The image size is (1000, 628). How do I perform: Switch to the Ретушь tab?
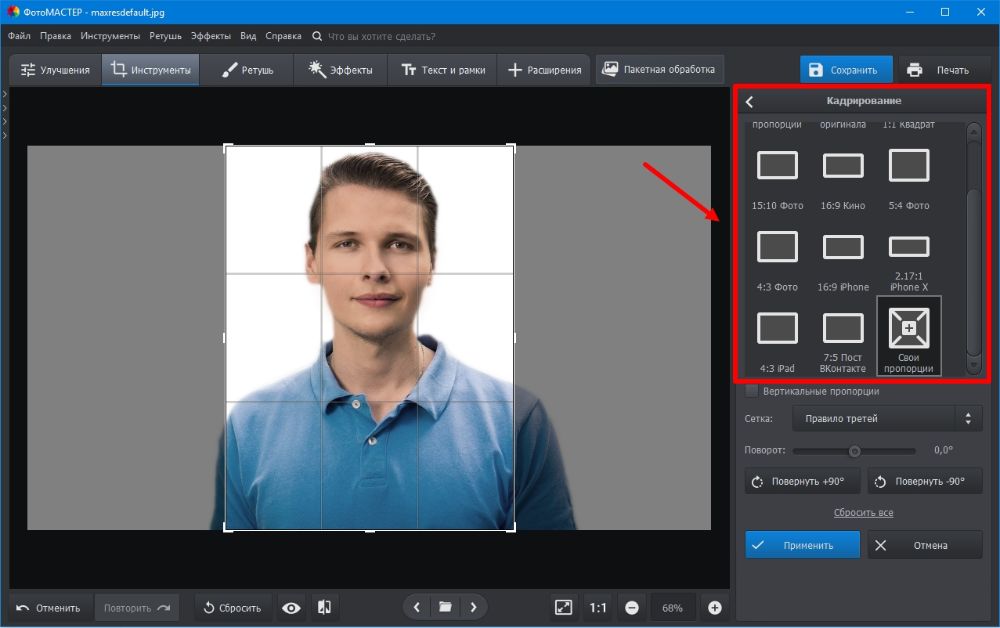[246, 70]
